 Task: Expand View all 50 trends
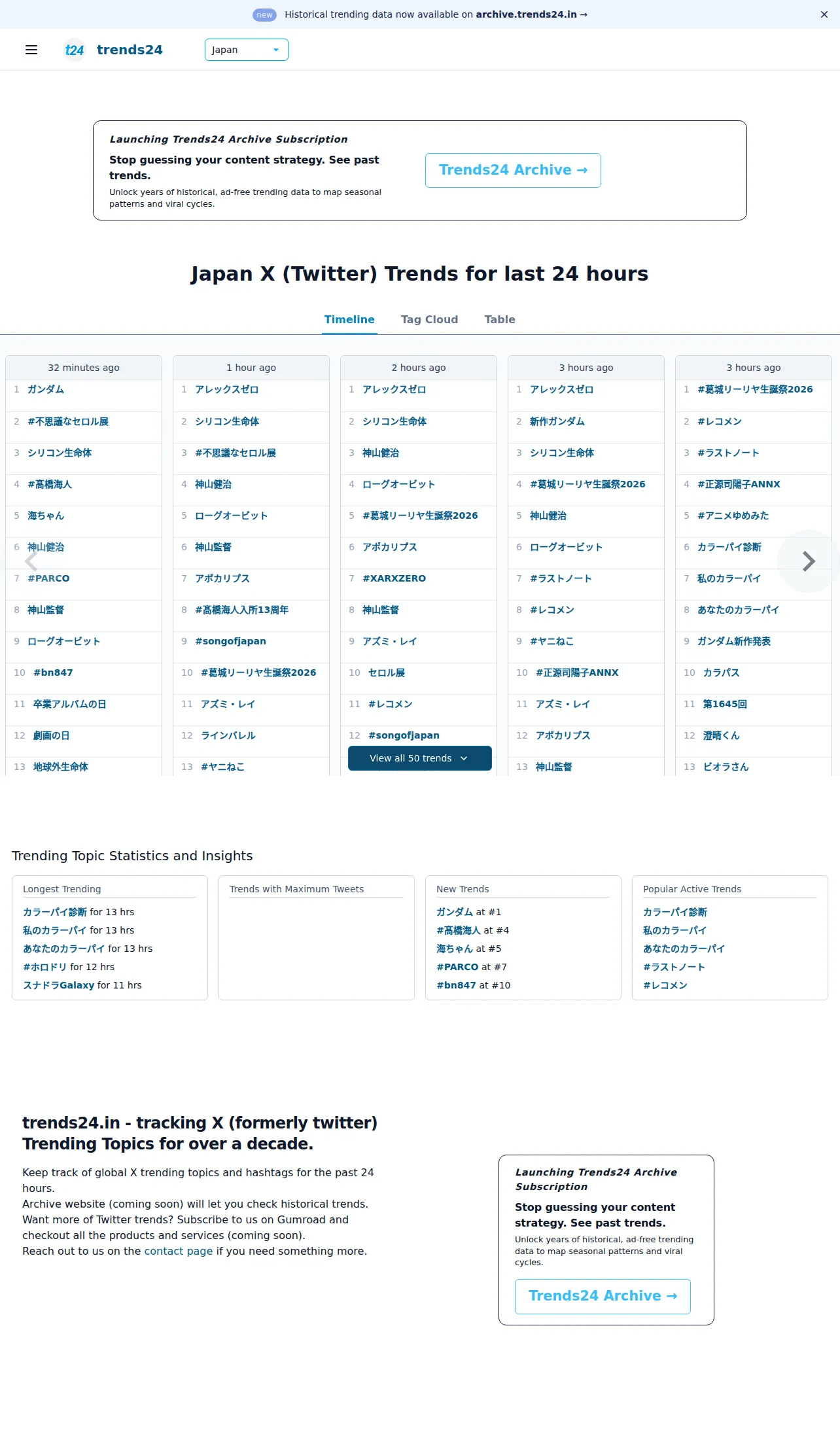pos(420,758)
